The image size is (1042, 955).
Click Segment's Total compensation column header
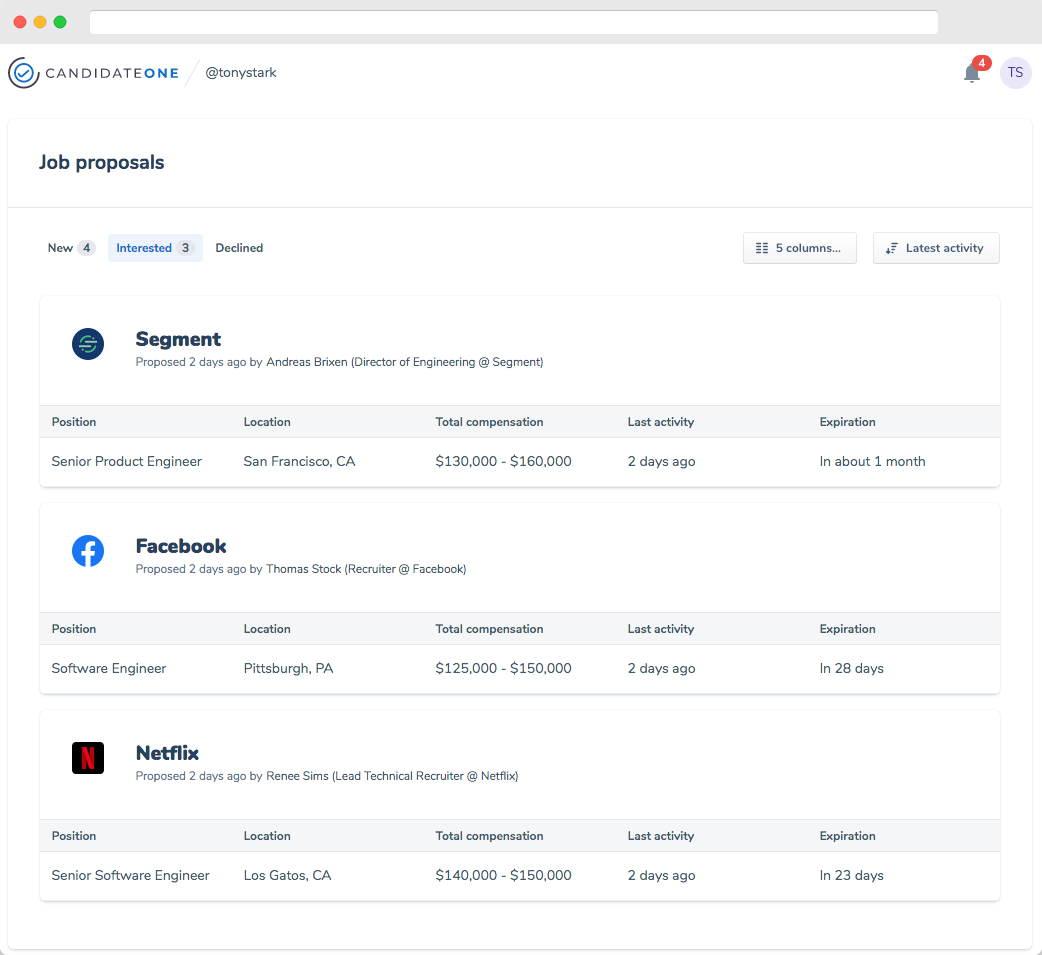click(489, 422)
